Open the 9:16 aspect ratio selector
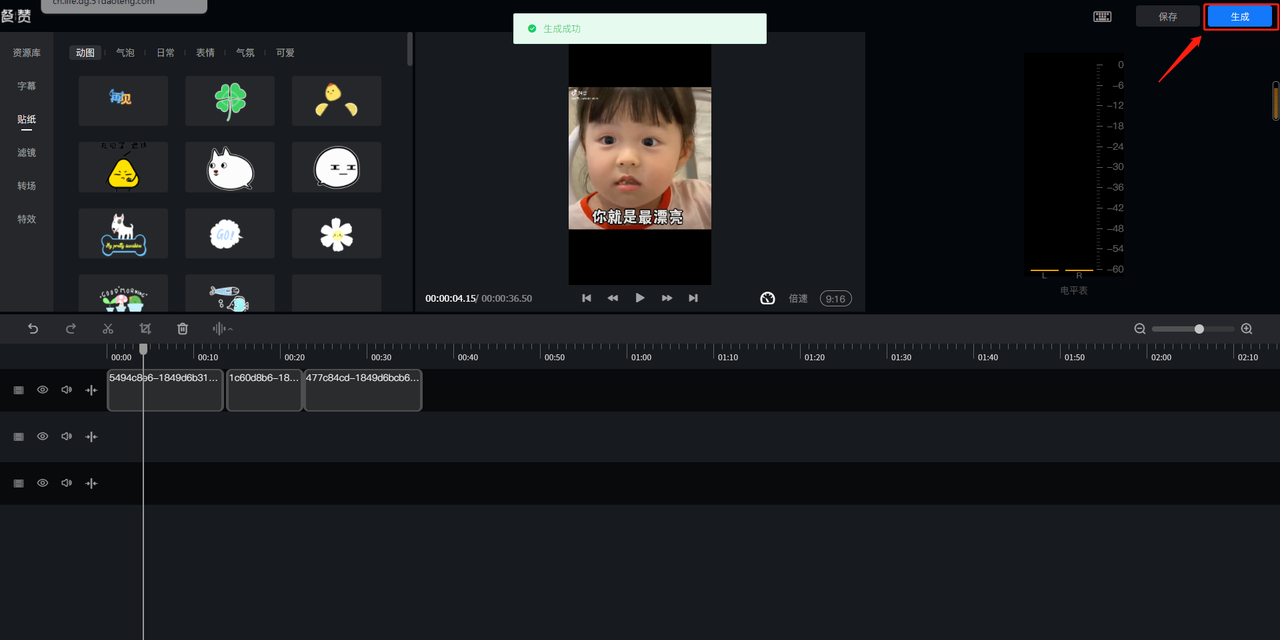Image resolution: width=1280 pixels, height=640 pixels. click(835, 299)
